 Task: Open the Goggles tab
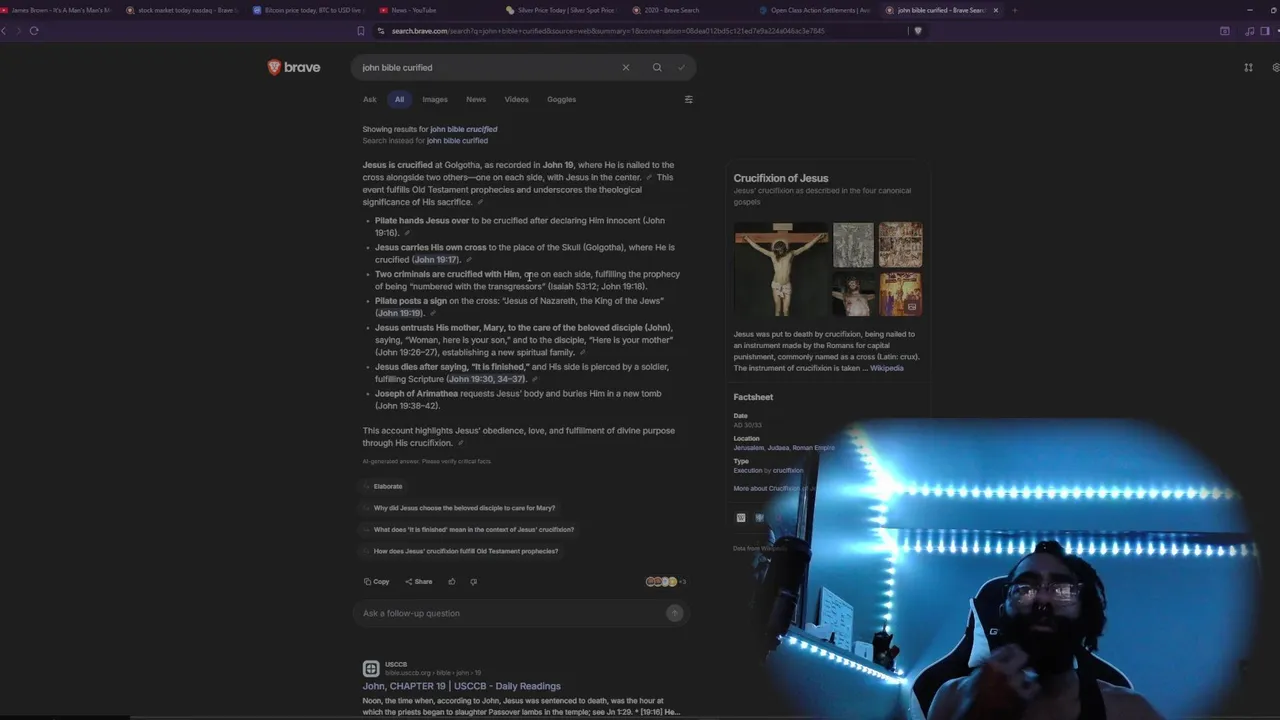pyautogui.click(x=561, y=99)
